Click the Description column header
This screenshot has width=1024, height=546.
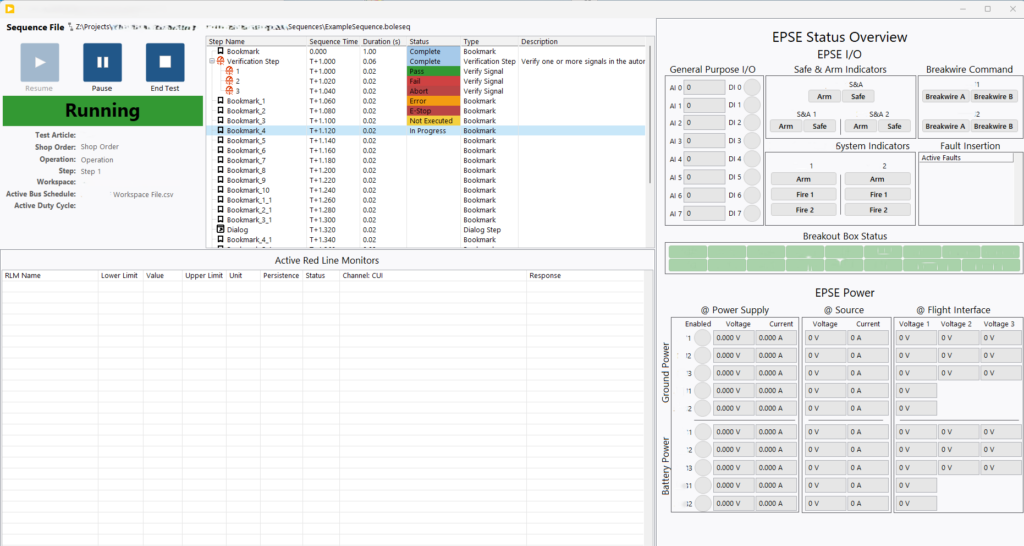pos(582,41)
